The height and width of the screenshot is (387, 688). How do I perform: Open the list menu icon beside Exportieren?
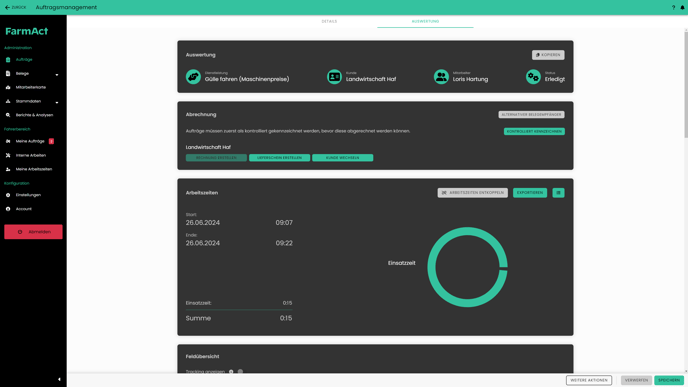(x=558, y=193)
